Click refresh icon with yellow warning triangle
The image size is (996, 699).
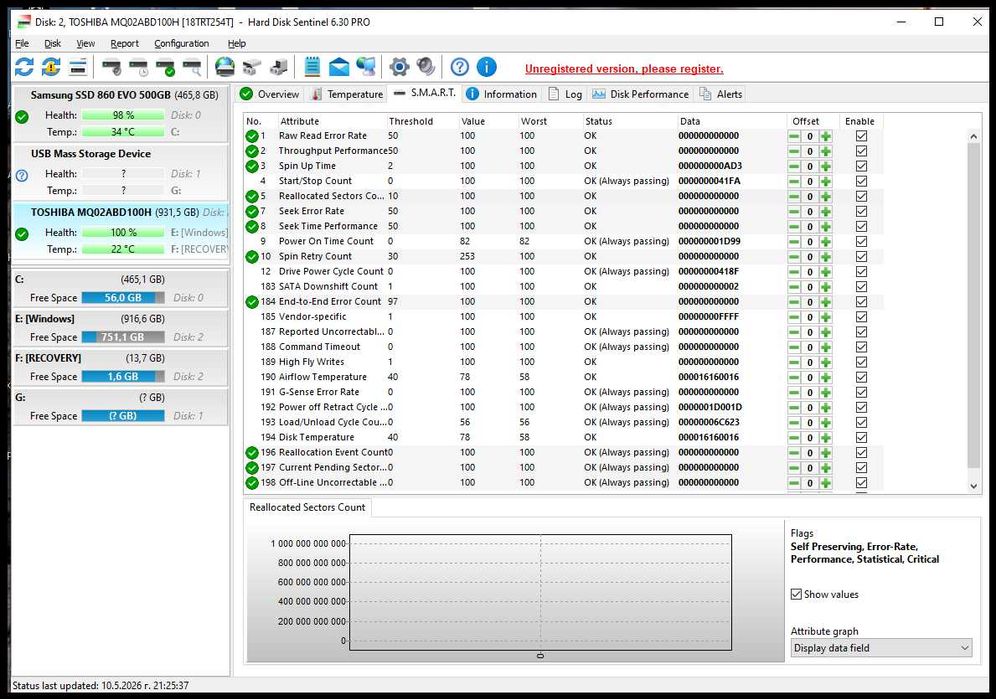click(x=51, y=67)
